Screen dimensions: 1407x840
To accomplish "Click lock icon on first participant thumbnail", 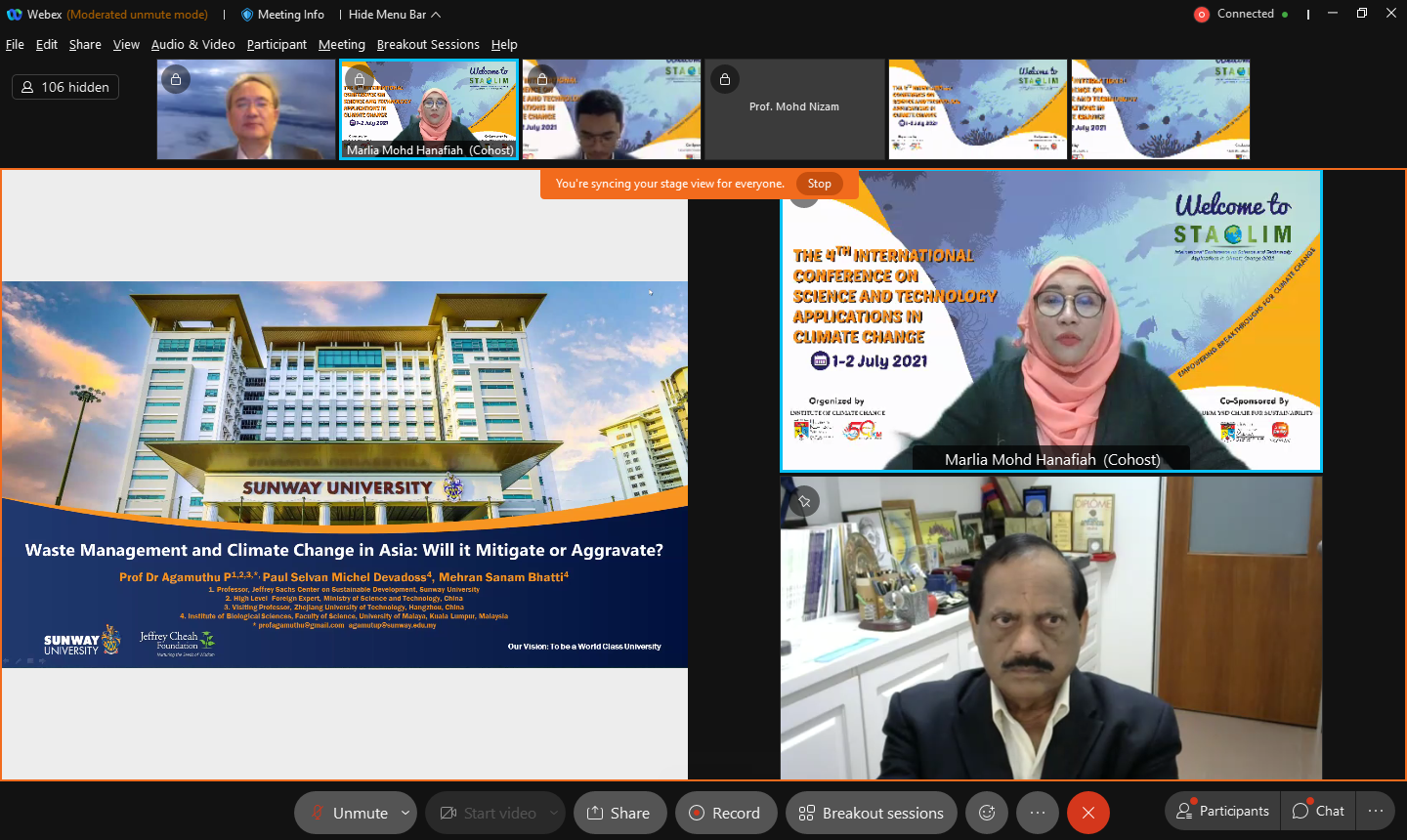I will pos(176,79).
